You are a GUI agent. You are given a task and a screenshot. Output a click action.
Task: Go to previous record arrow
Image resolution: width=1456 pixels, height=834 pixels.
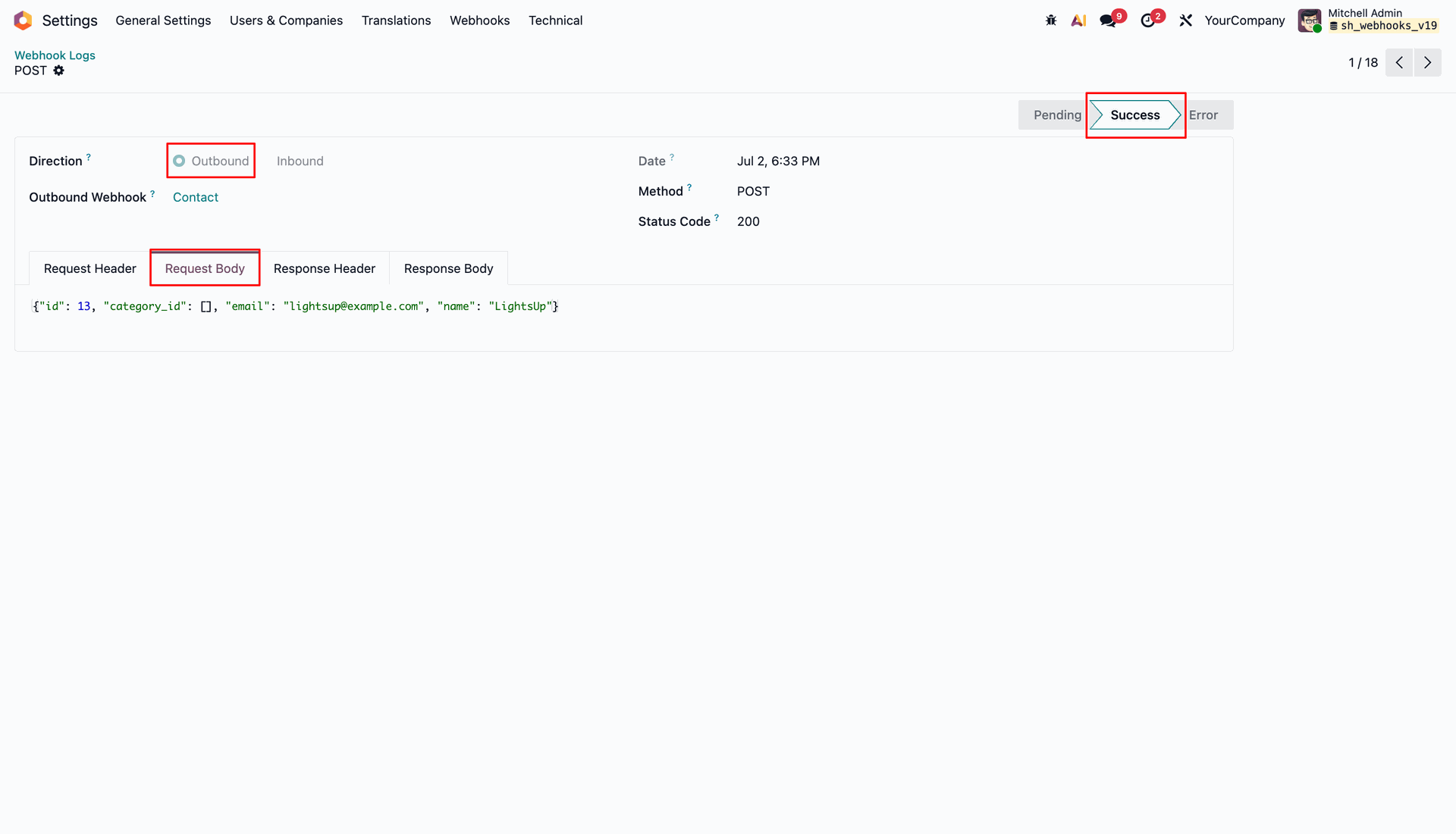coord(1399,62)
